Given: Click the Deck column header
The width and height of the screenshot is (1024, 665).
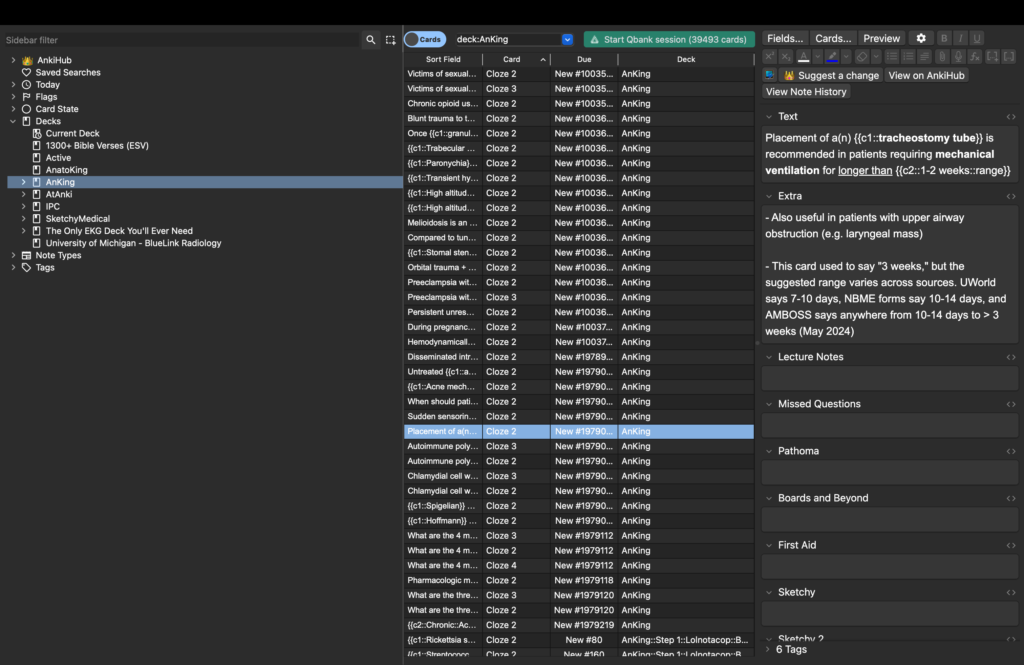Looking at the screenshot, I should [x=686, y=59].
